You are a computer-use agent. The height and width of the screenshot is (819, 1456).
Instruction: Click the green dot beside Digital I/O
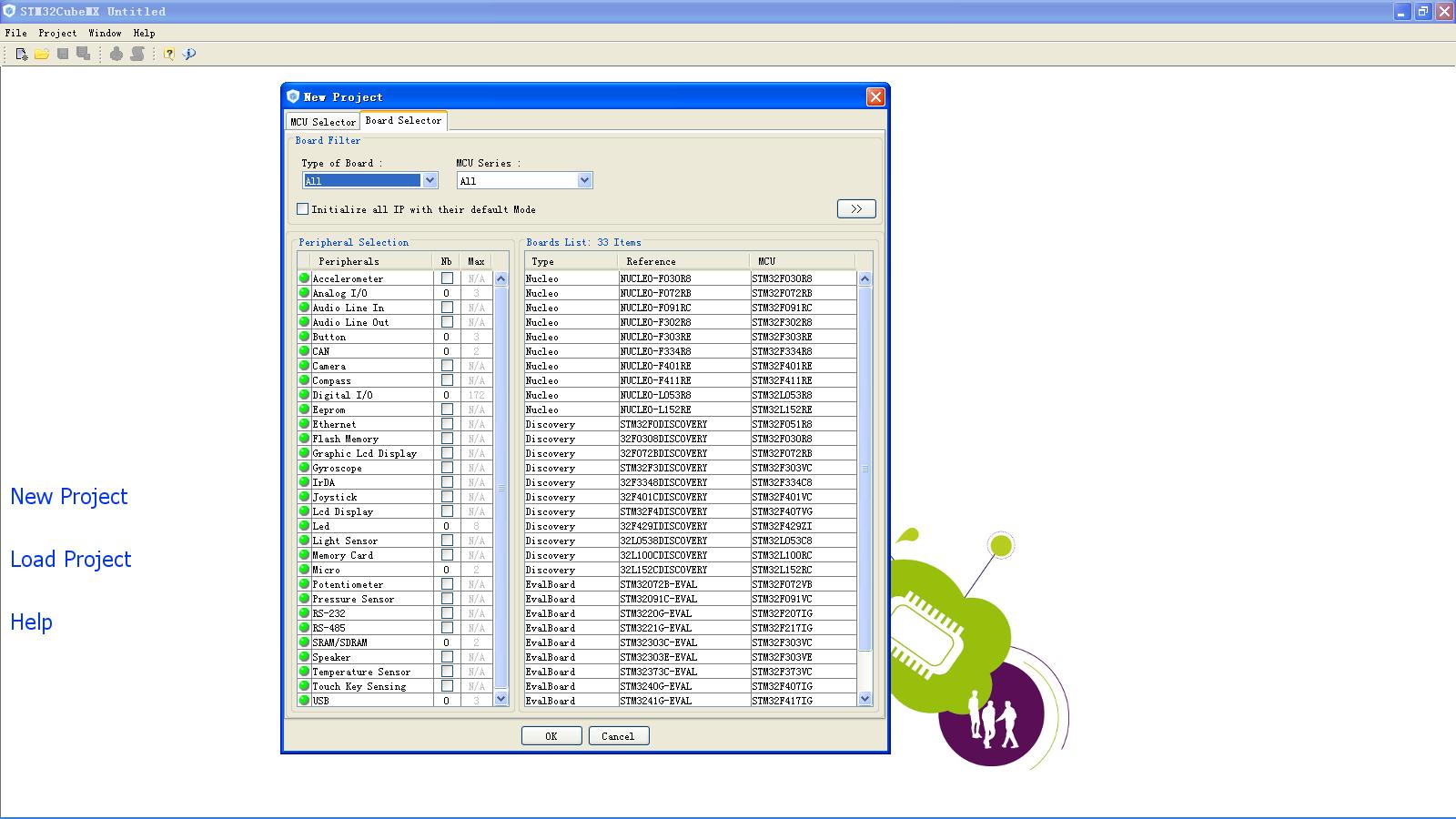(305, 395)
